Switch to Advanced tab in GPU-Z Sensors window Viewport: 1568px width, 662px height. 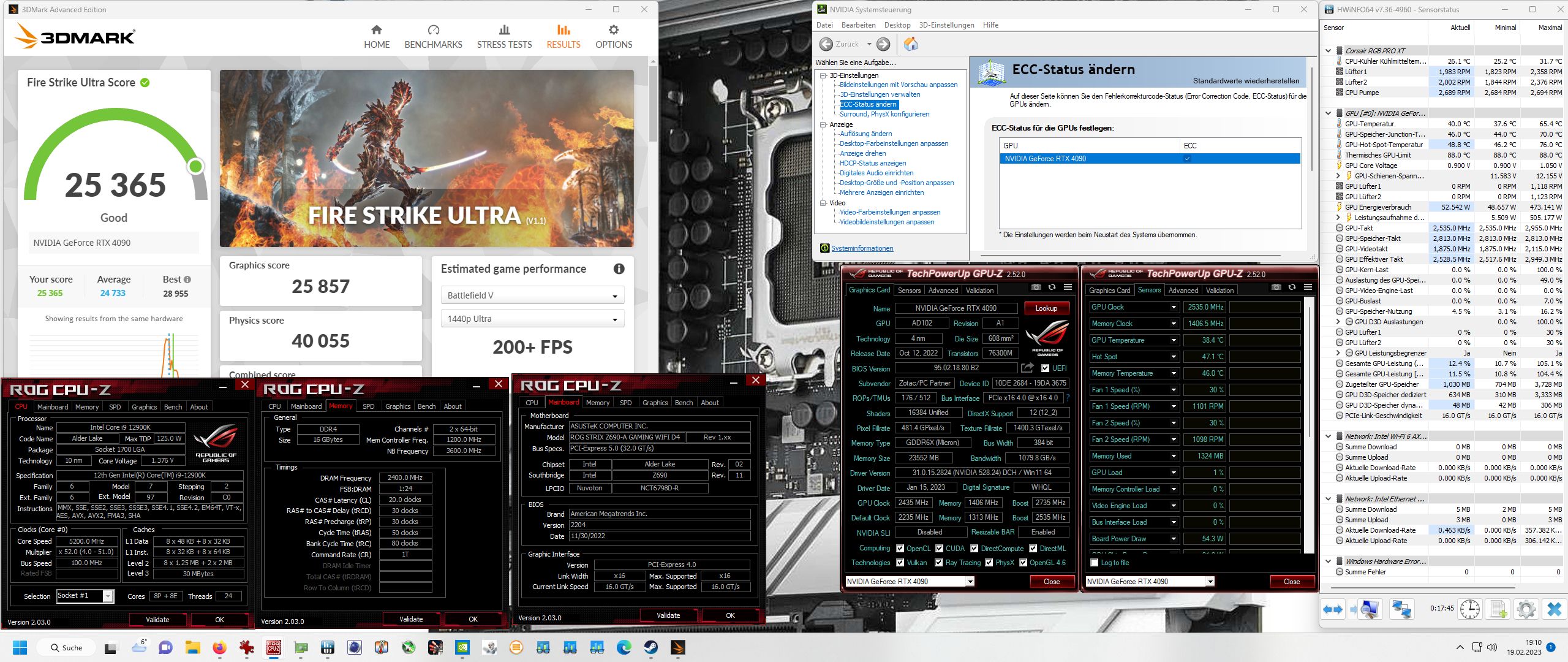pyautogui.click(x=1183, y=291)
